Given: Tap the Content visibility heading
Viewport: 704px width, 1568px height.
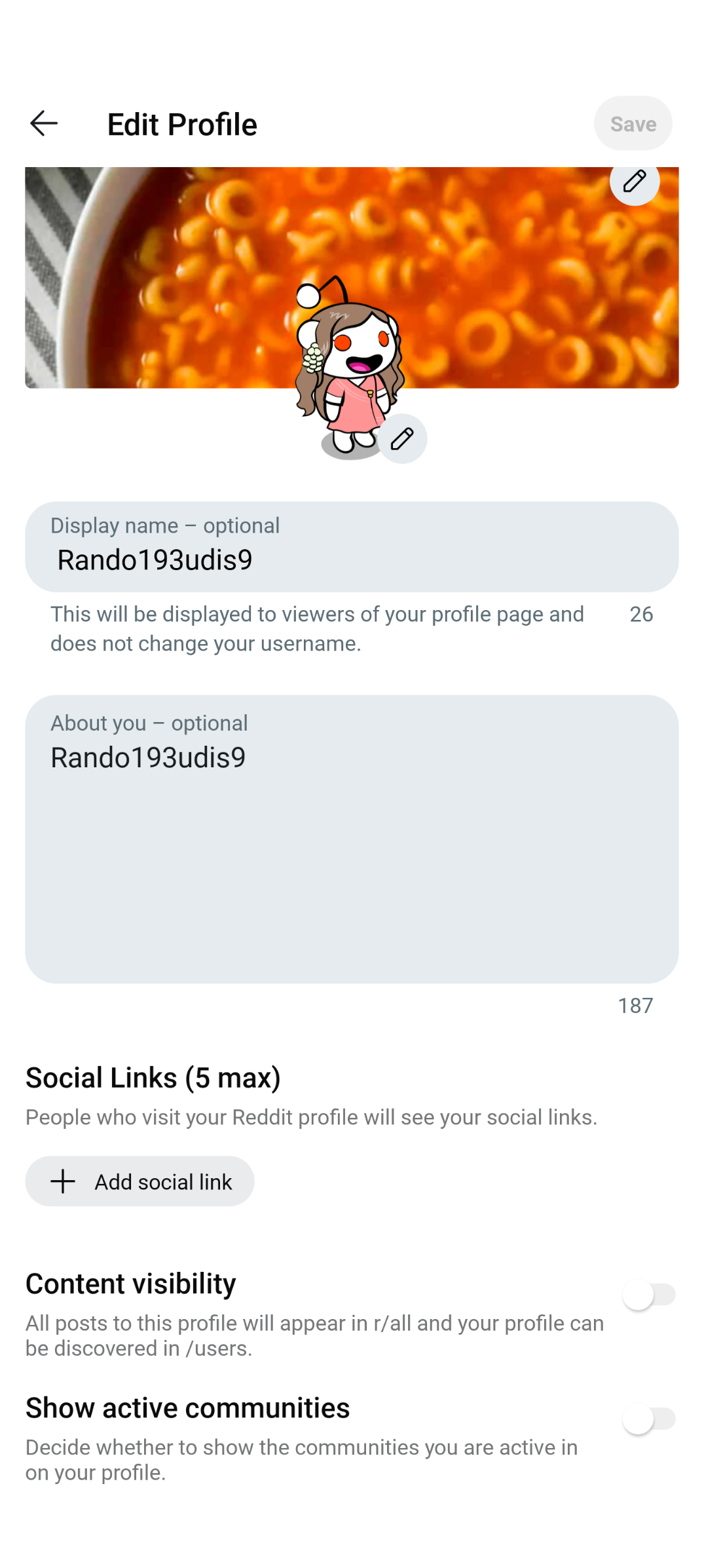Looking at the screenshot, I should (131, 1284).
